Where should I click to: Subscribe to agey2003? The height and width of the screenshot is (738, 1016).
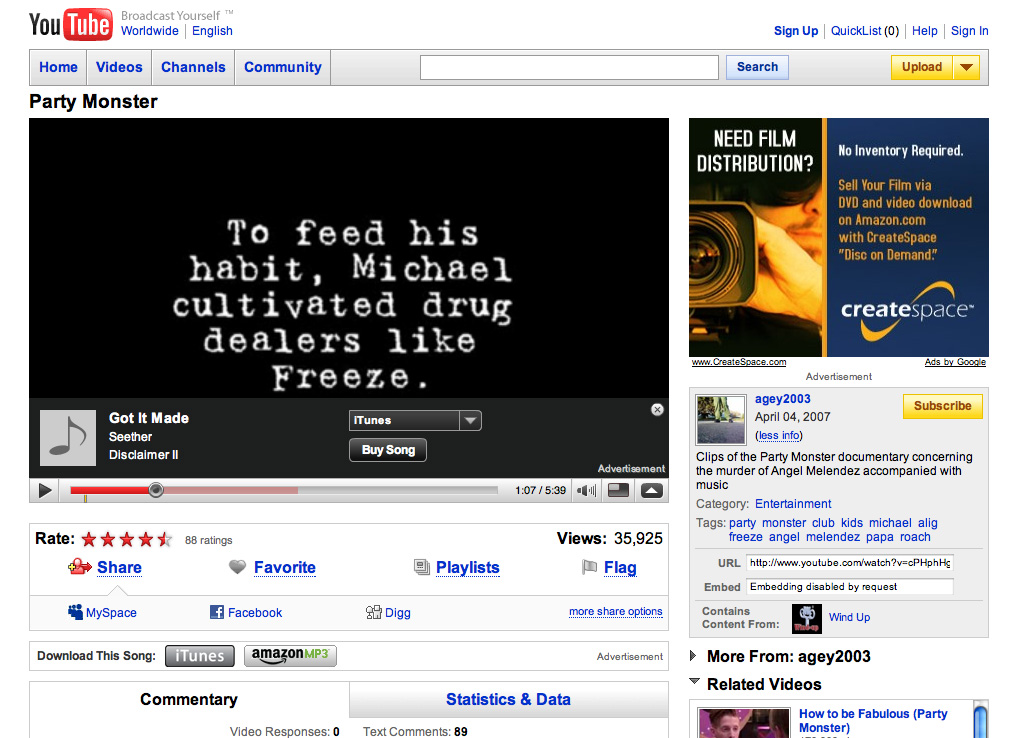(942, 406)
